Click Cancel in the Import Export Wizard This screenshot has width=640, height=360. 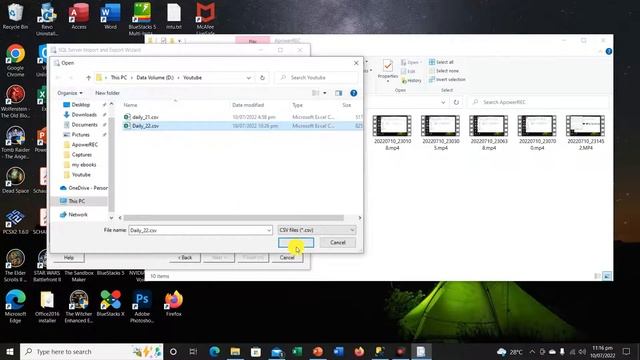click(287, 258)
